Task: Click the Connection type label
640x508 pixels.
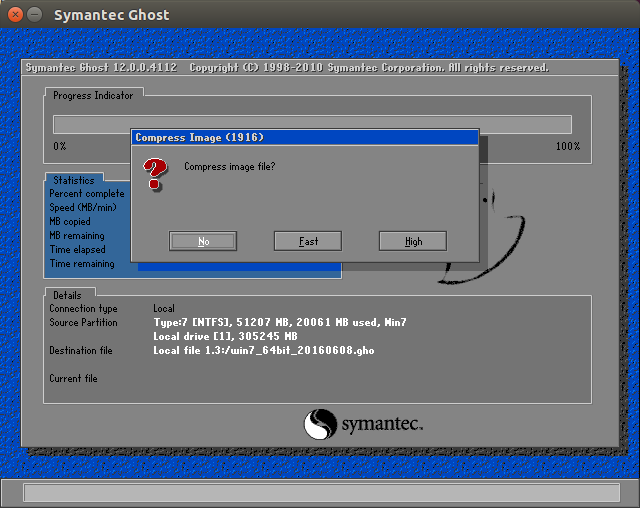Action: tap(83, 308)
